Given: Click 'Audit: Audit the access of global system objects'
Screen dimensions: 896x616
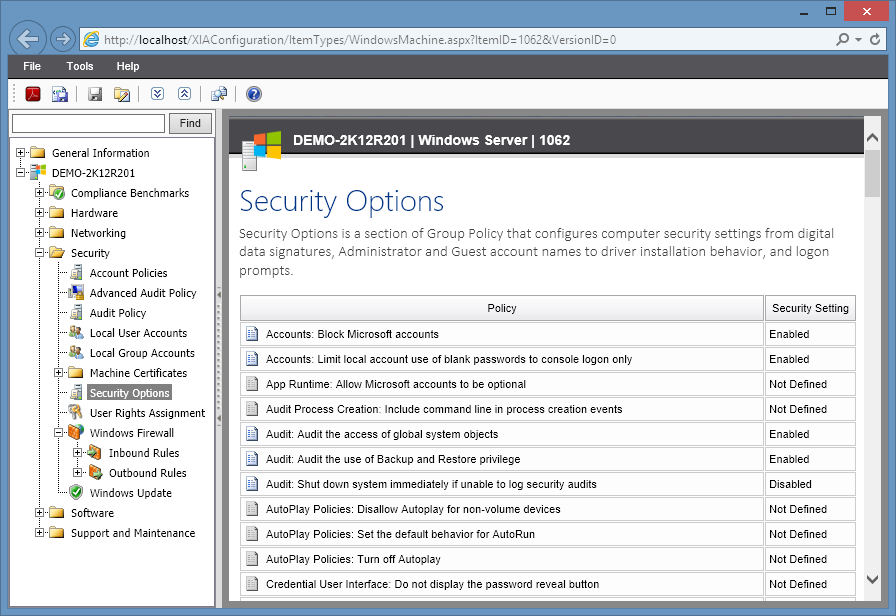Looking at the screenshot, I should [382, 434].
